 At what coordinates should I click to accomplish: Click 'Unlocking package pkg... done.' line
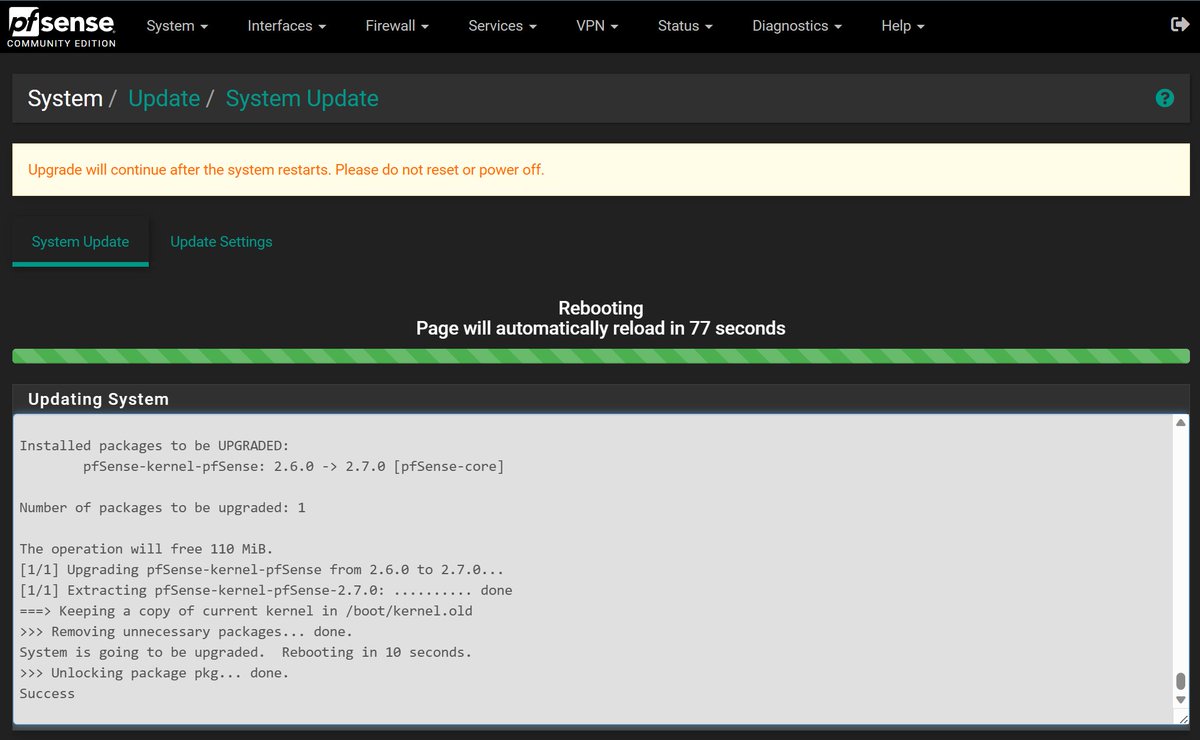[x=154, y=673]
